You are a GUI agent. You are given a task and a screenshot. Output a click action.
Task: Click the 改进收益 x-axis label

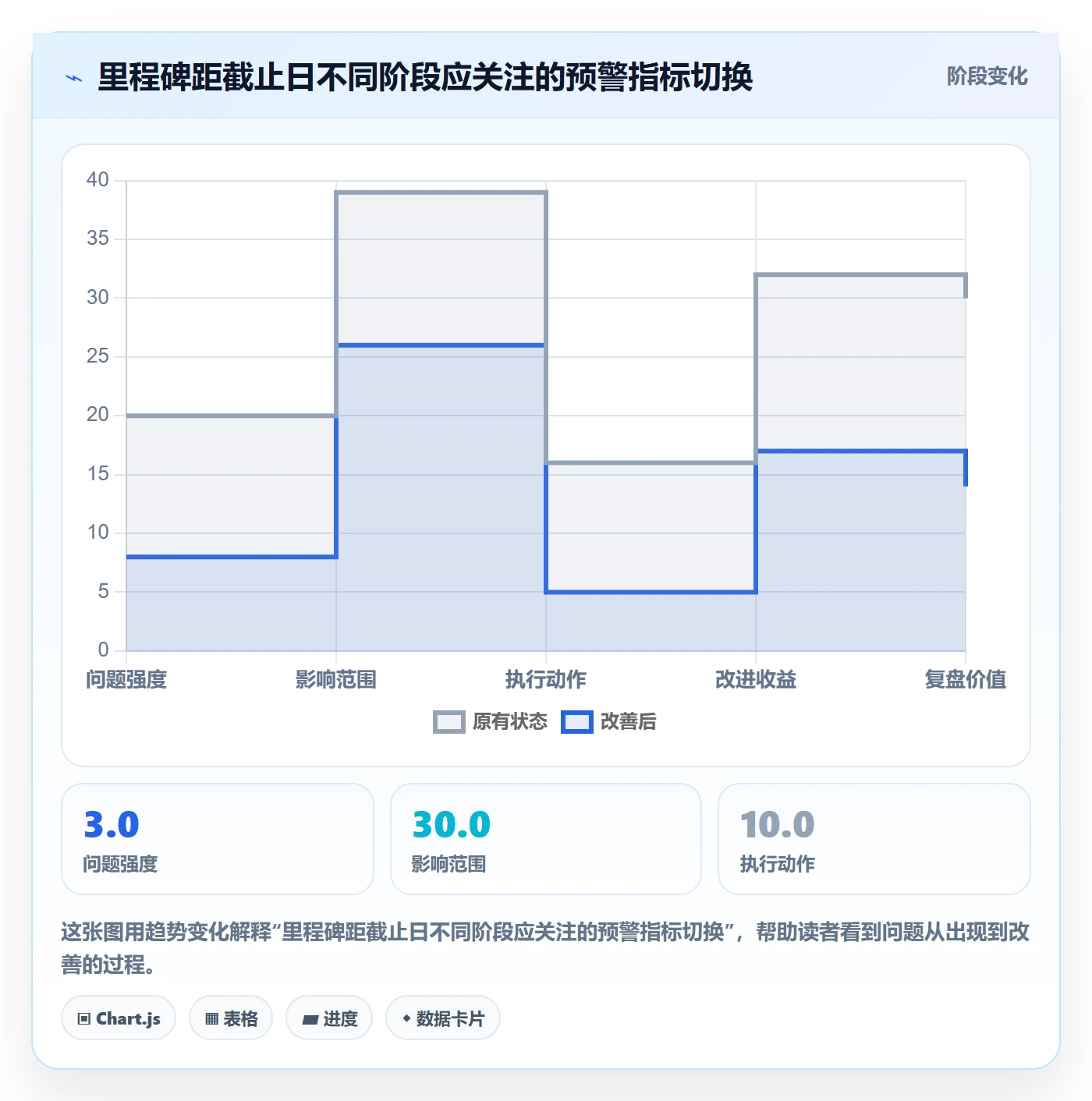coord(756,680)
